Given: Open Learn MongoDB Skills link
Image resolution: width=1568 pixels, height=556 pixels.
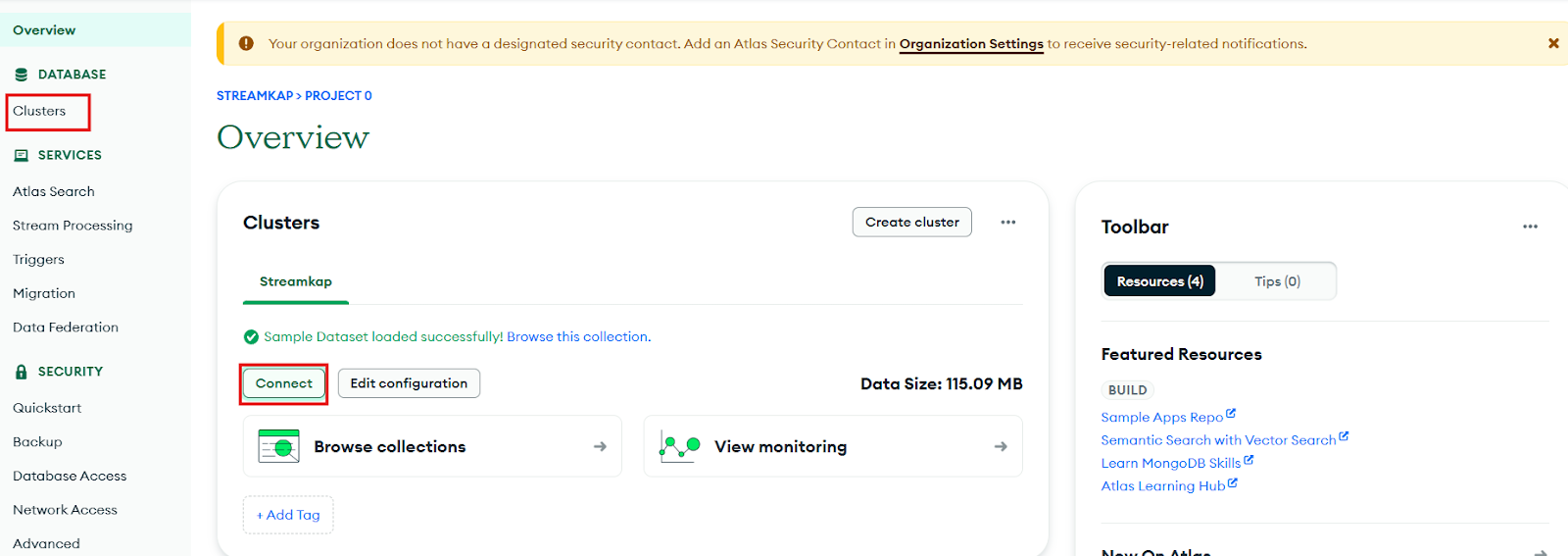Looking at the screenshot, I should [x=1171, y=464].
